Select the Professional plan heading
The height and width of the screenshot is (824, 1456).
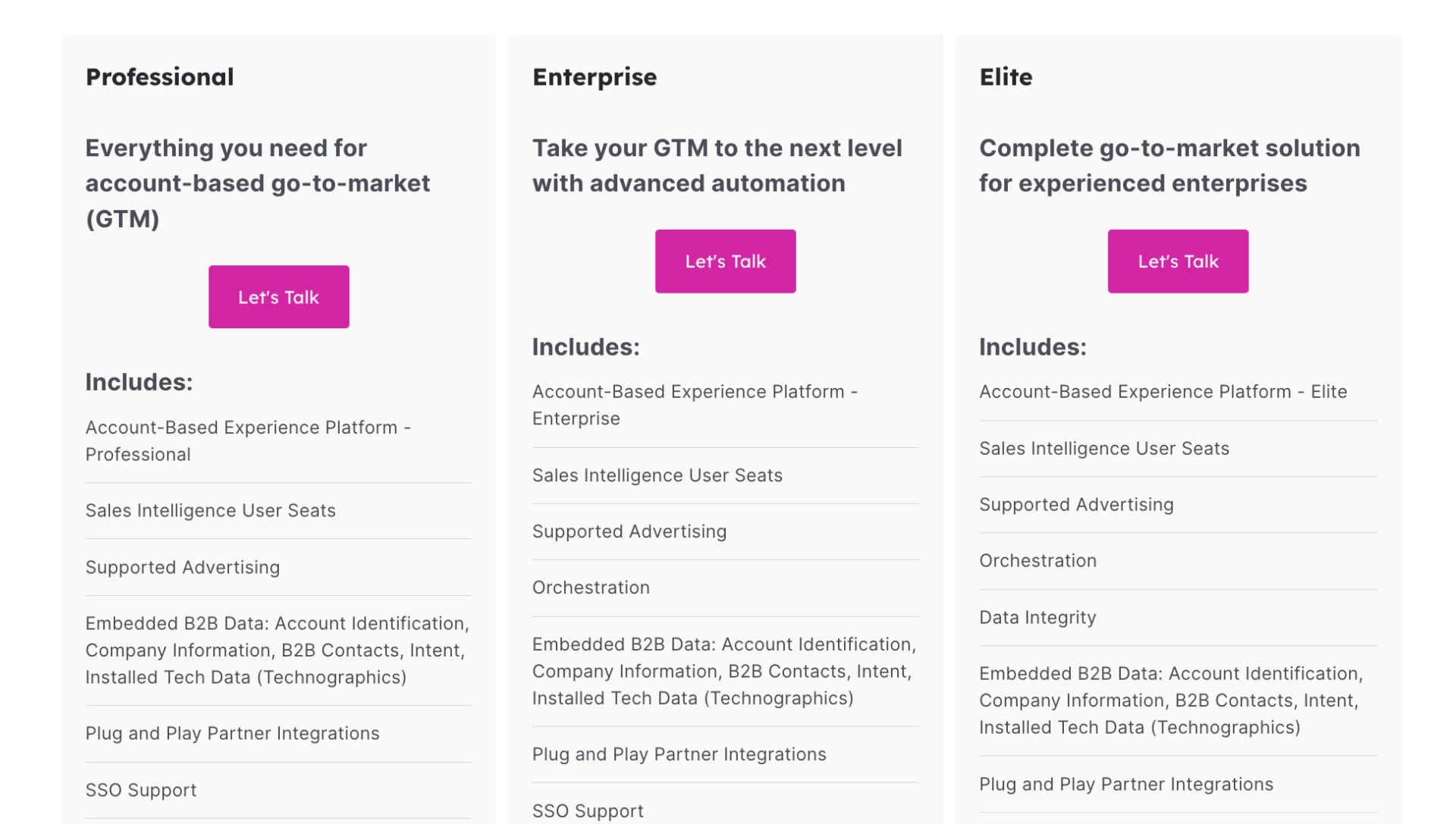(x=159, y=77)
